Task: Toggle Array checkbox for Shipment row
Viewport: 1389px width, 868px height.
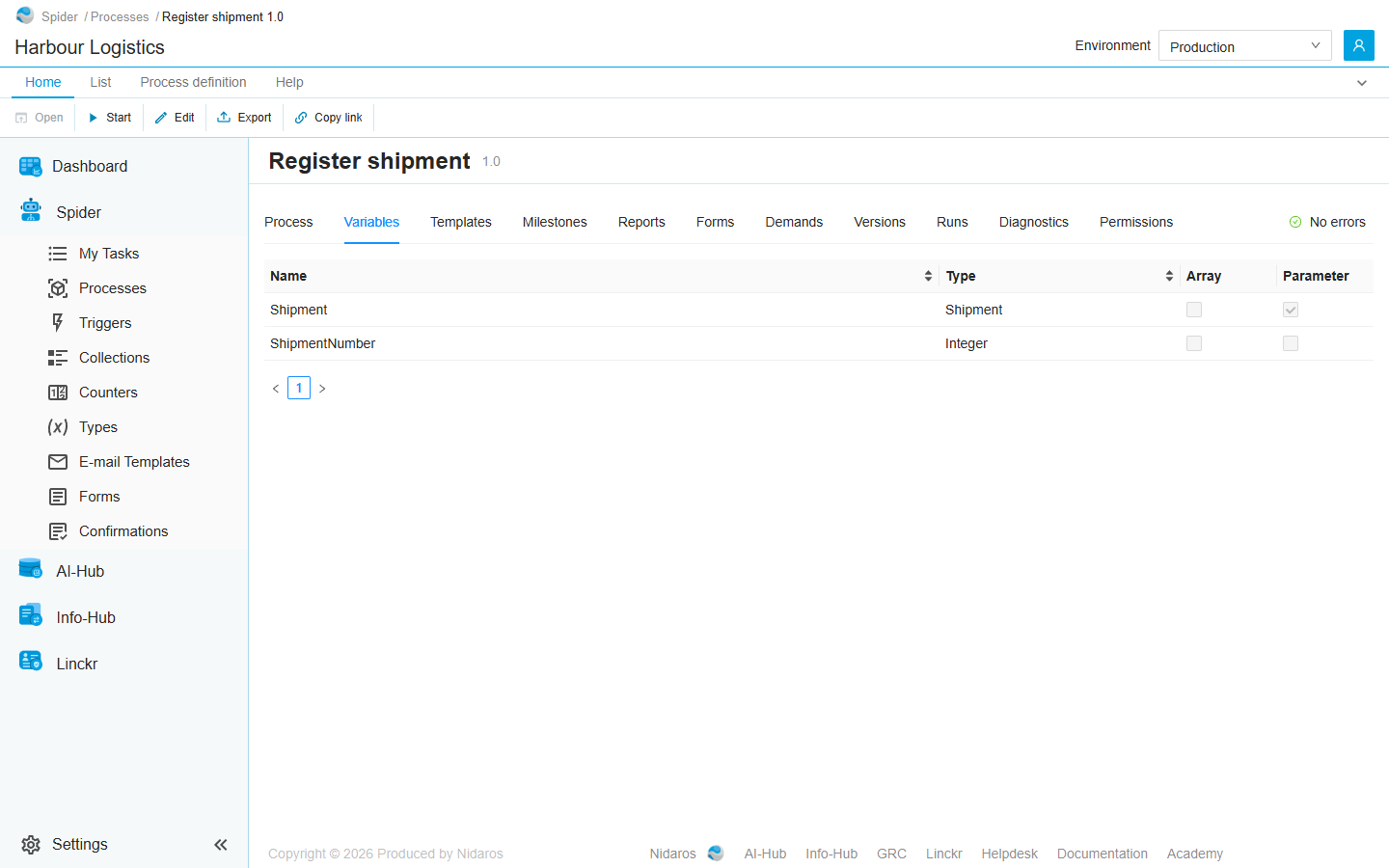Action: tap(1194, 310)
